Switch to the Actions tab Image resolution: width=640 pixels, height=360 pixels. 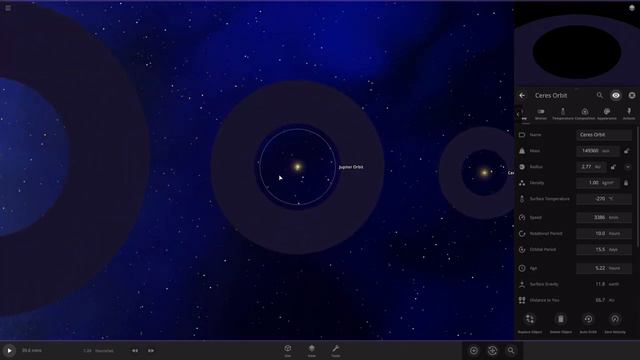(x=629, y=114)
